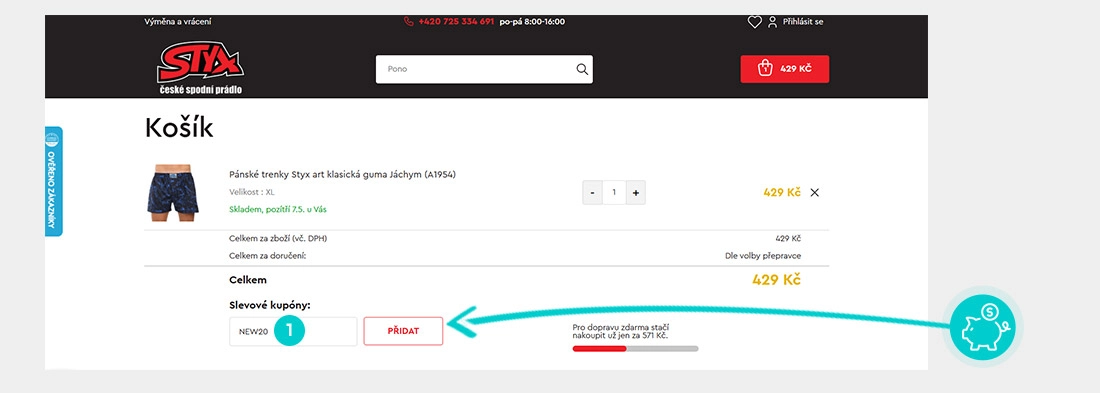This screenshot has height=393, width=1100.
Task: Click the quantity field showing 1
Action: (614, 192)
